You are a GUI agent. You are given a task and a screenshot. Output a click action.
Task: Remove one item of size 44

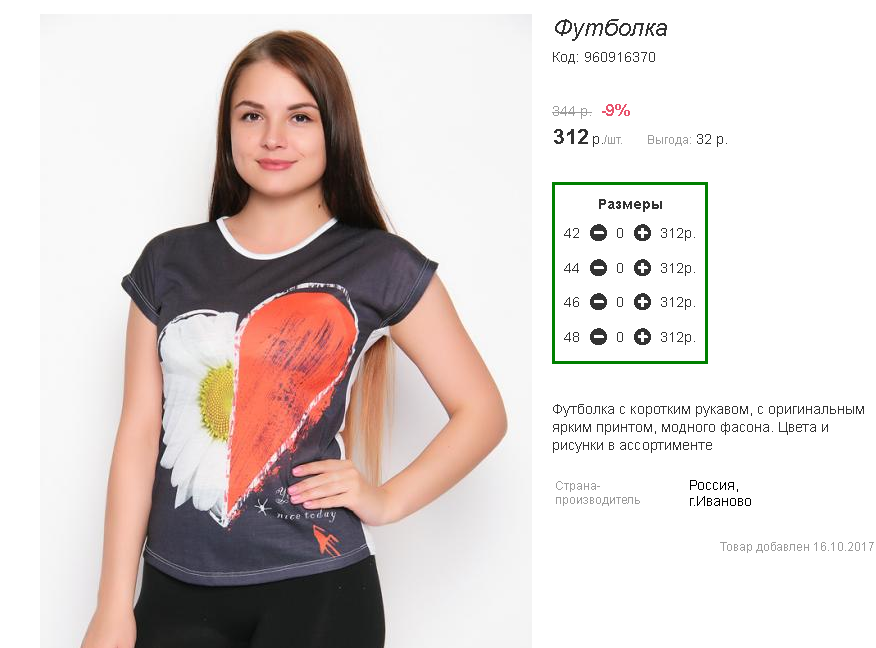[x=598, y=268]
